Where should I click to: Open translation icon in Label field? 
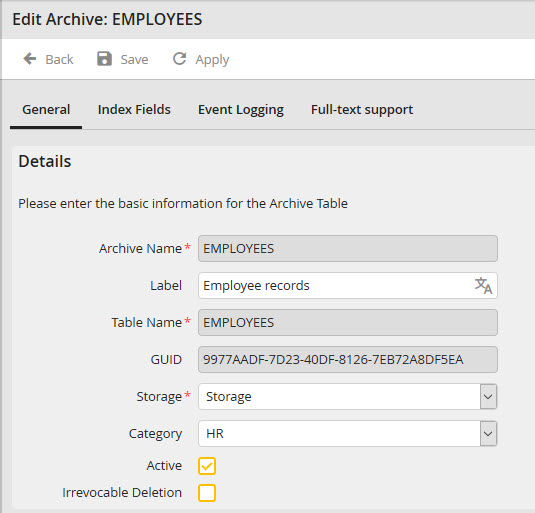483,285
